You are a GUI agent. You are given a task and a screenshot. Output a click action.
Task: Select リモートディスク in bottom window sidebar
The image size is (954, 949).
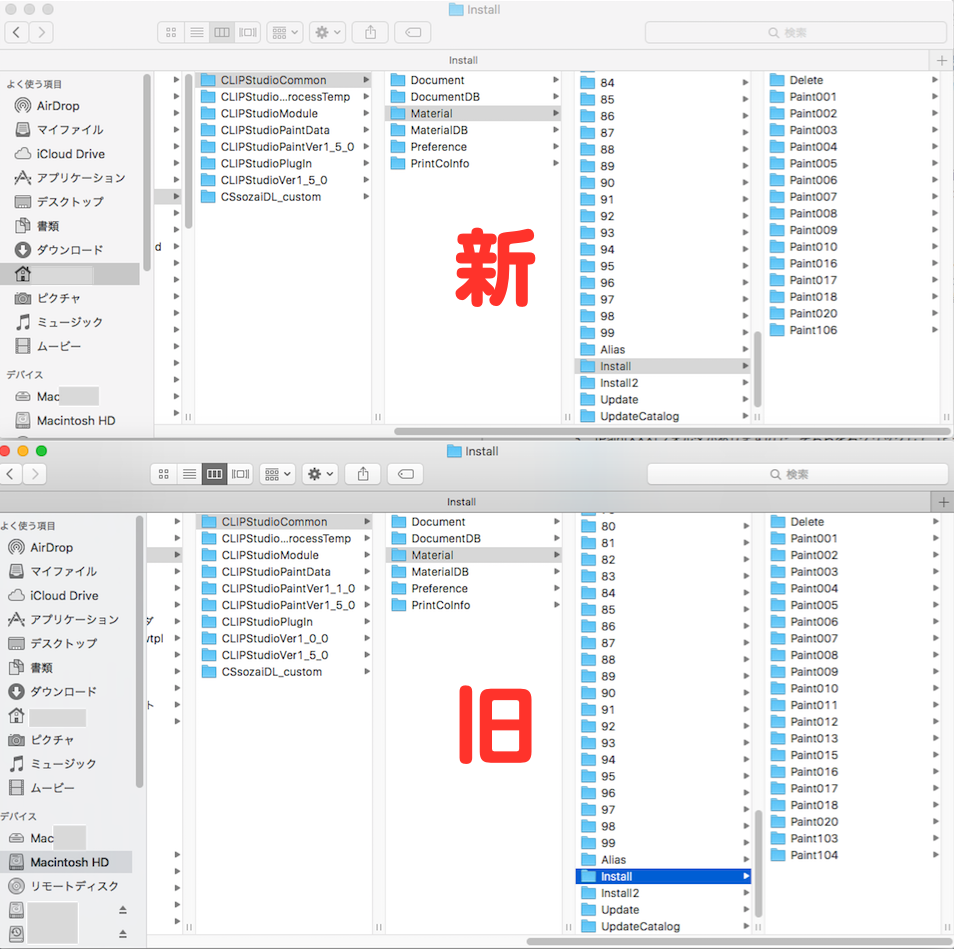pos(74,886)
